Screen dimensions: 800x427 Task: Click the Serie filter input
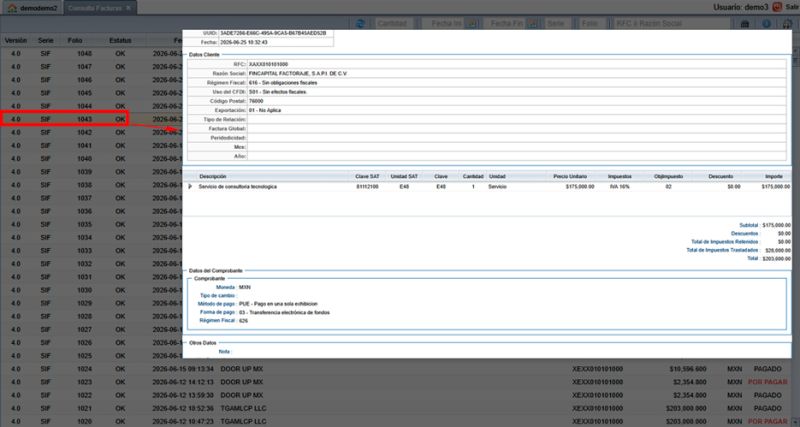click(557, 23)
